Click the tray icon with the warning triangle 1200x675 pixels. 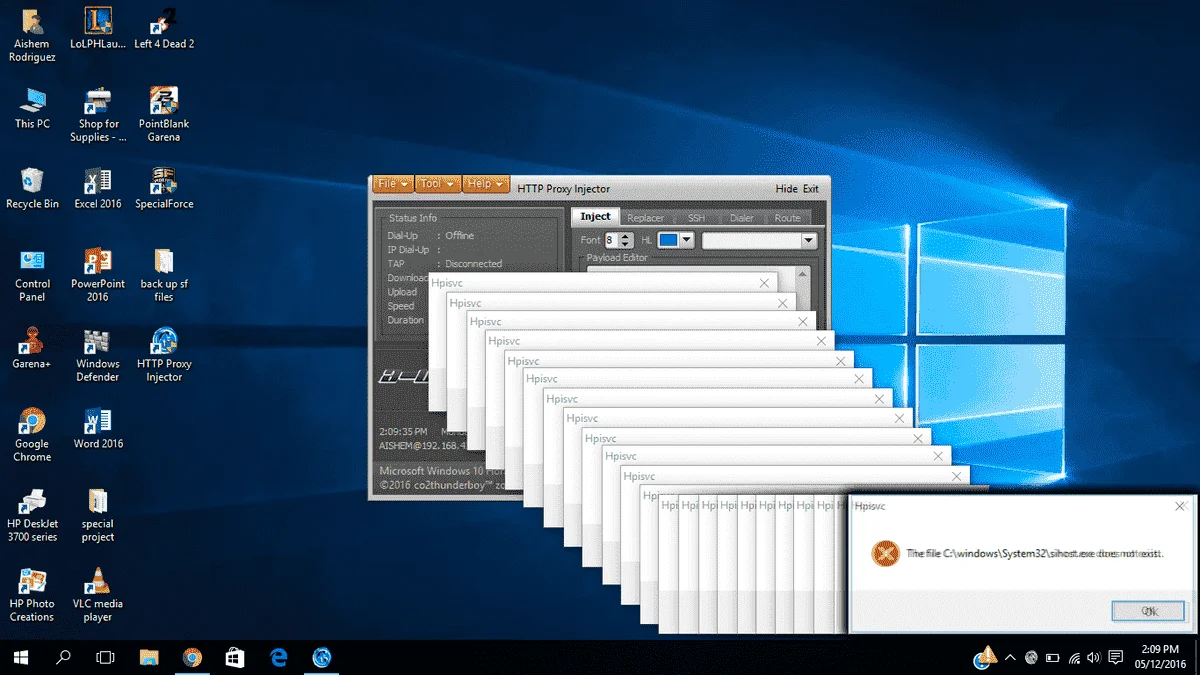point(985,656)
